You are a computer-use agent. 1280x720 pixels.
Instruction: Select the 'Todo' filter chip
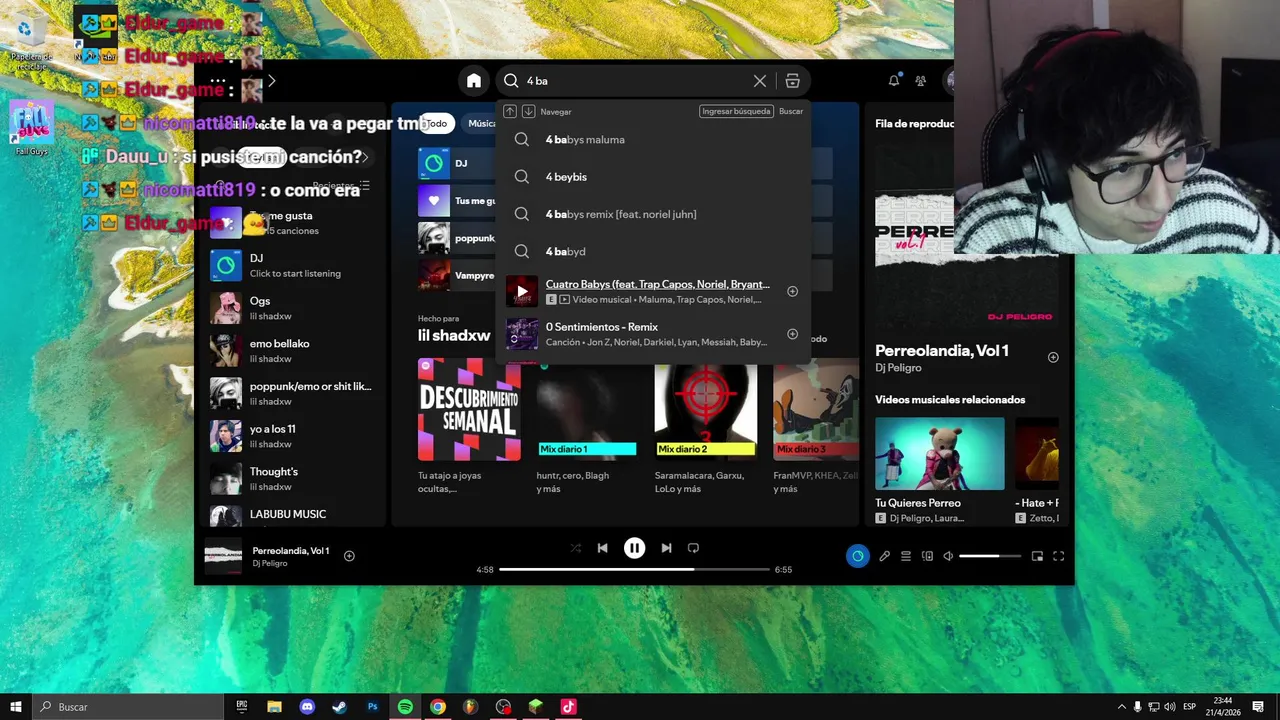[436, 123]
